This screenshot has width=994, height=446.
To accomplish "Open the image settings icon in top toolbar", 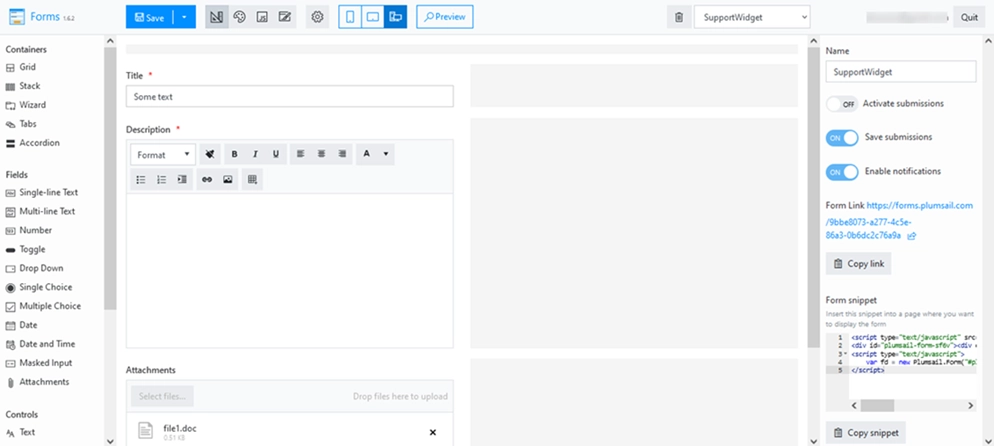I will pyautogui.click(x=262, y=17).
